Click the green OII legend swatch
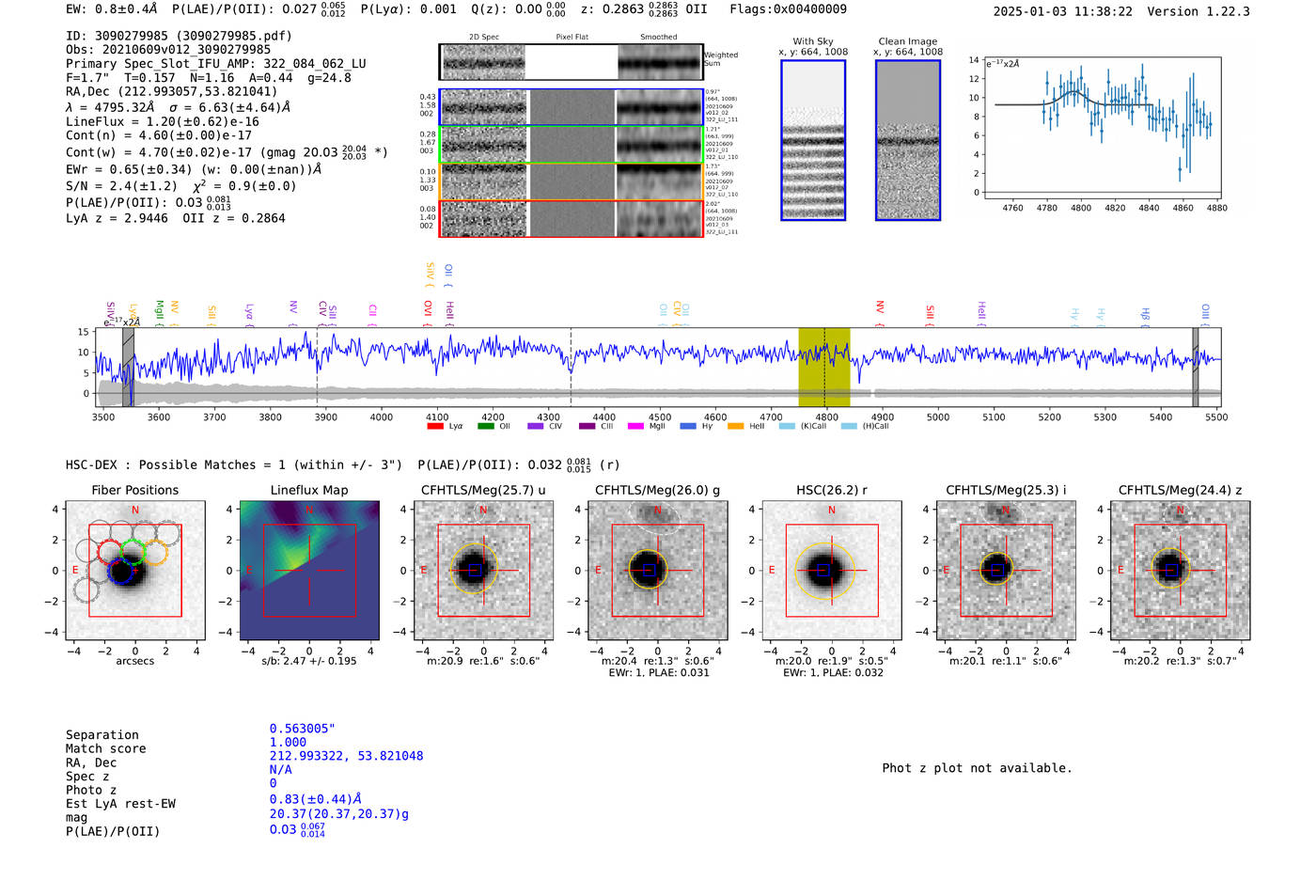The image size is (1316, 896). [x=485, y=426]
